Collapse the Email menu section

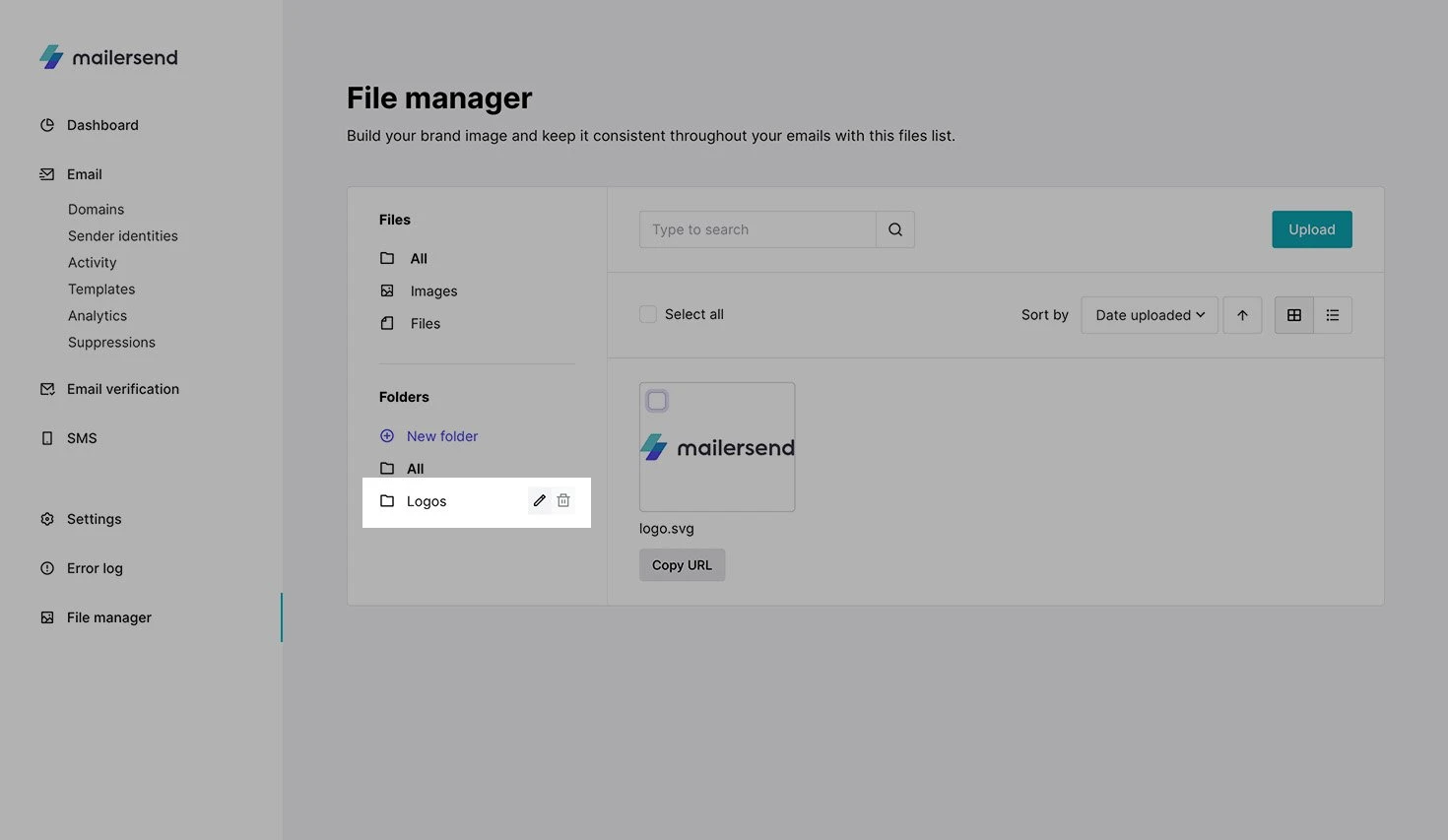pos(85,174)
